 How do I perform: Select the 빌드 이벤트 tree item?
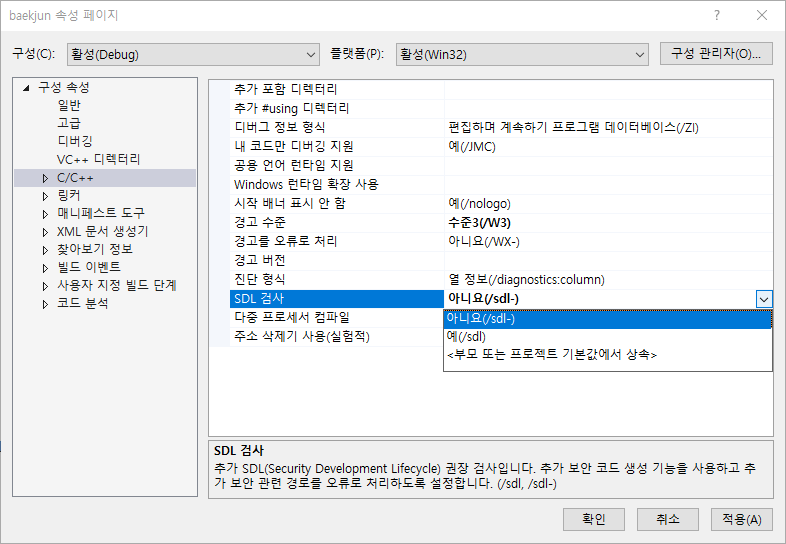[x=89, y=267]
